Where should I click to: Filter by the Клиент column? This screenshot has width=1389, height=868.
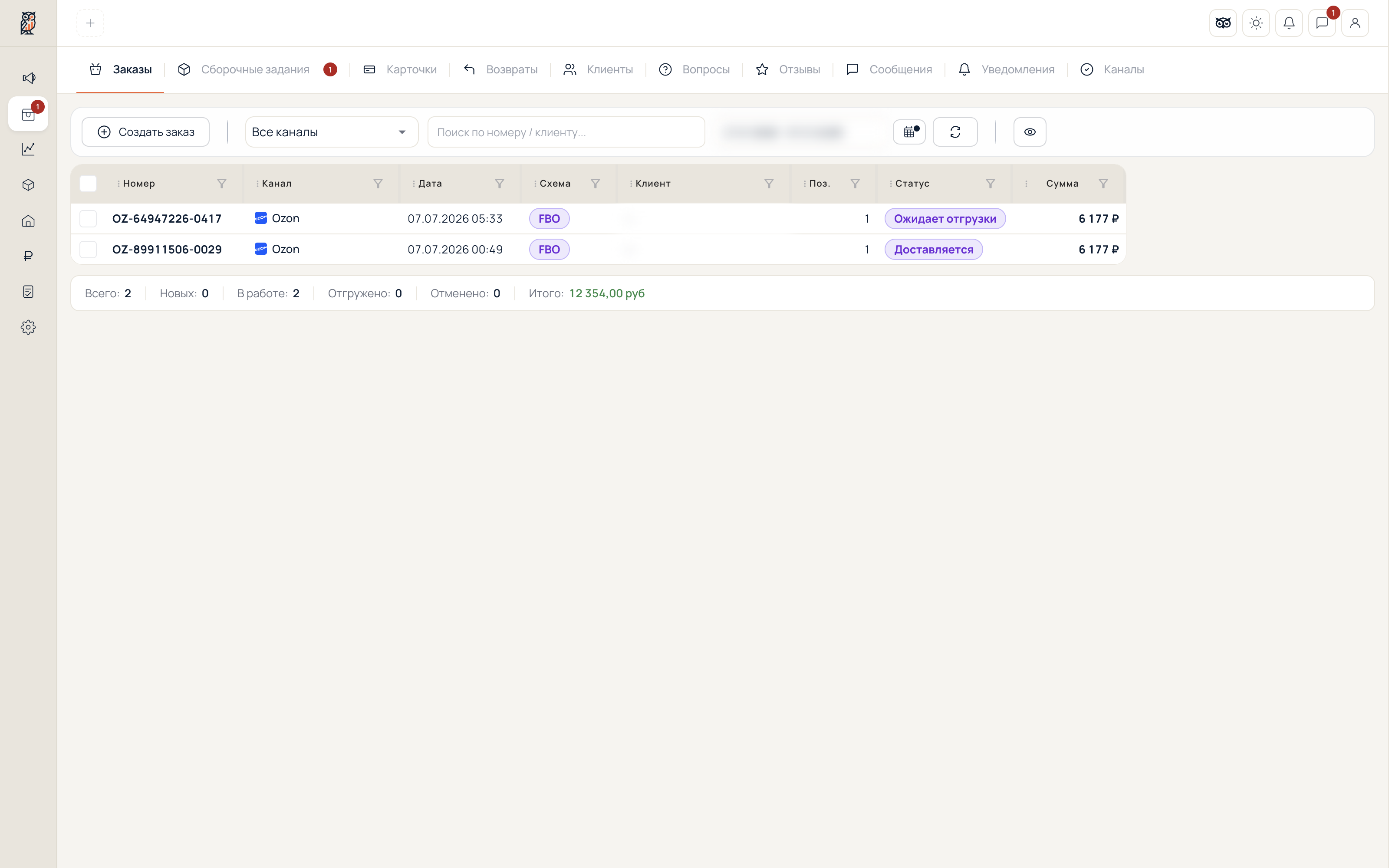(x=769, y=184)
